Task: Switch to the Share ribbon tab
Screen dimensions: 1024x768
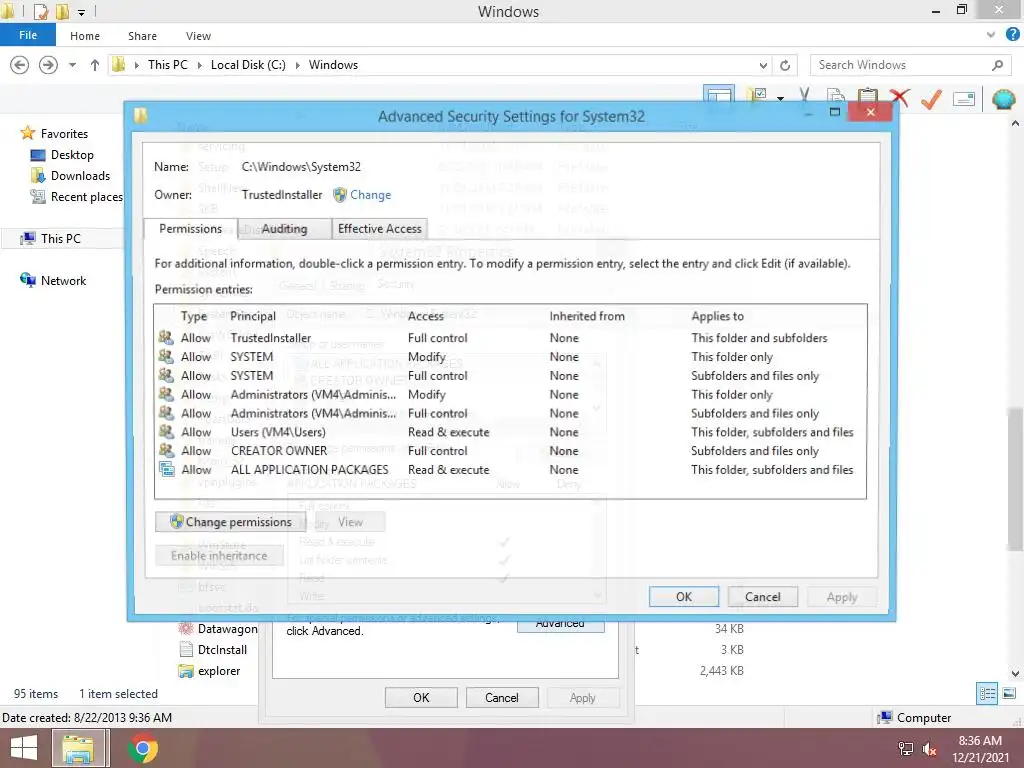Action: coord(142,36)
